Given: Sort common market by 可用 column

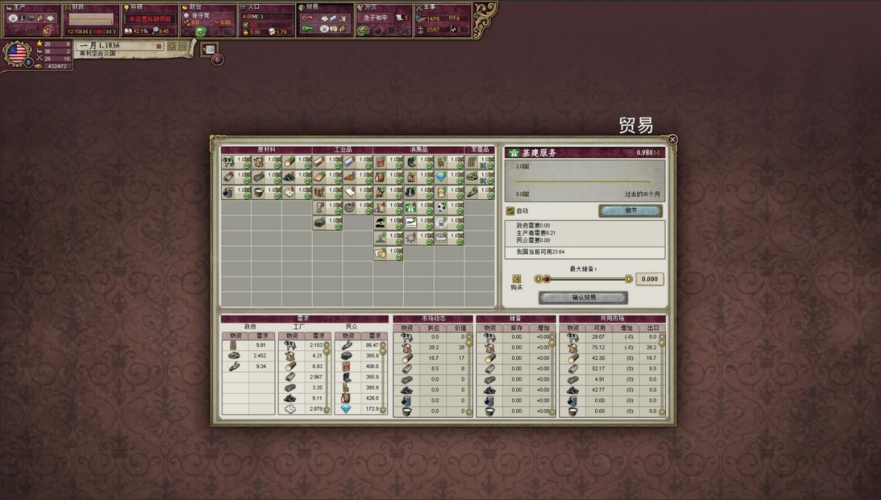Looking at the screenshot, I should coord(600,328).
